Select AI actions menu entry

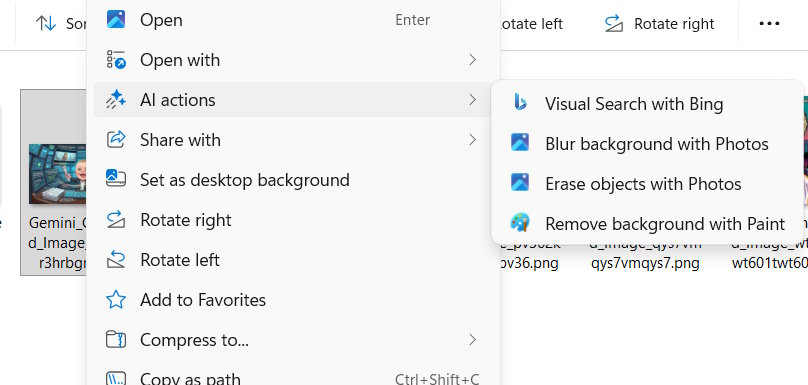[293, 99]
